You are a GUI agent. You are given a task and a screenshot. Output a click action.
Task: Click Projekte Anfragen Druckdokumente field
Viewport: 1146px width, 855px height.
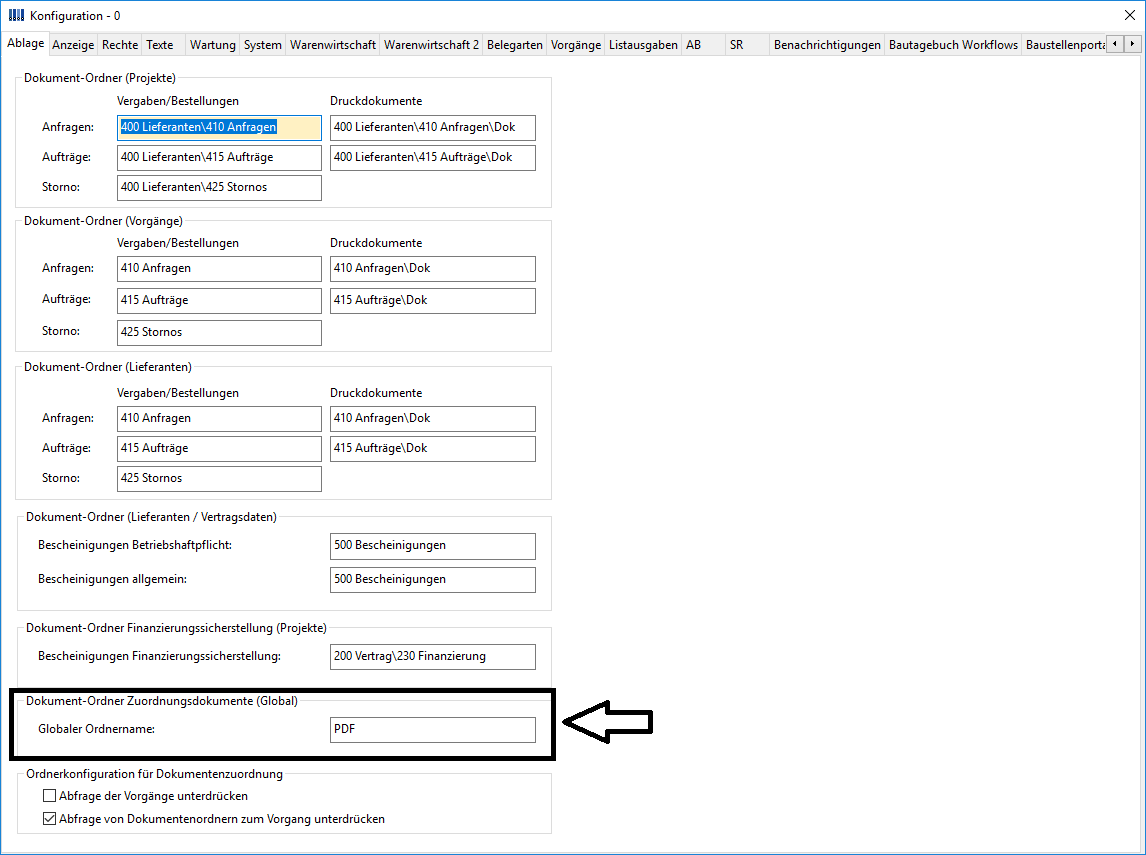click(x=433, y=128)
